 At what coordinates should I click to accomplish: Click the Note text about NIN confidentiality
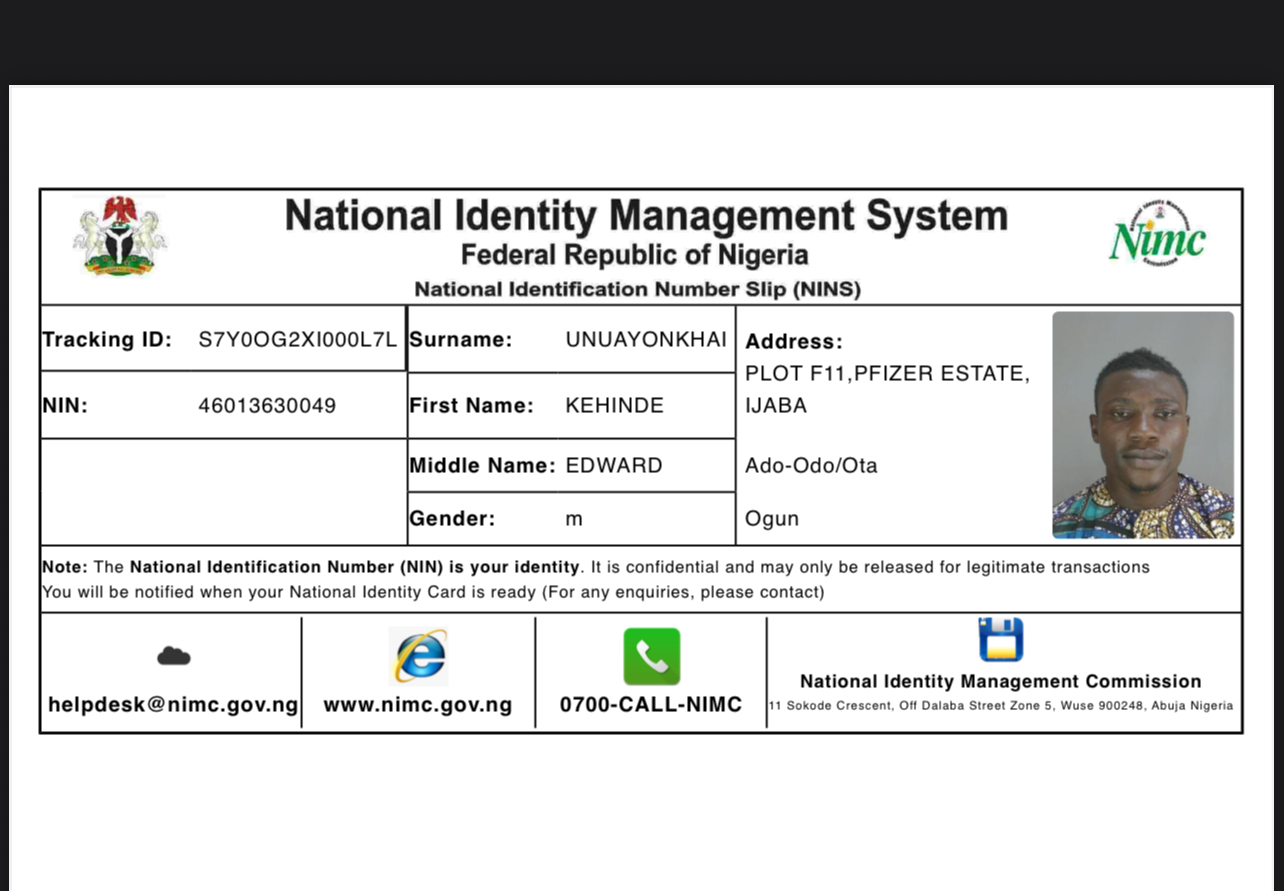(596, 567)
